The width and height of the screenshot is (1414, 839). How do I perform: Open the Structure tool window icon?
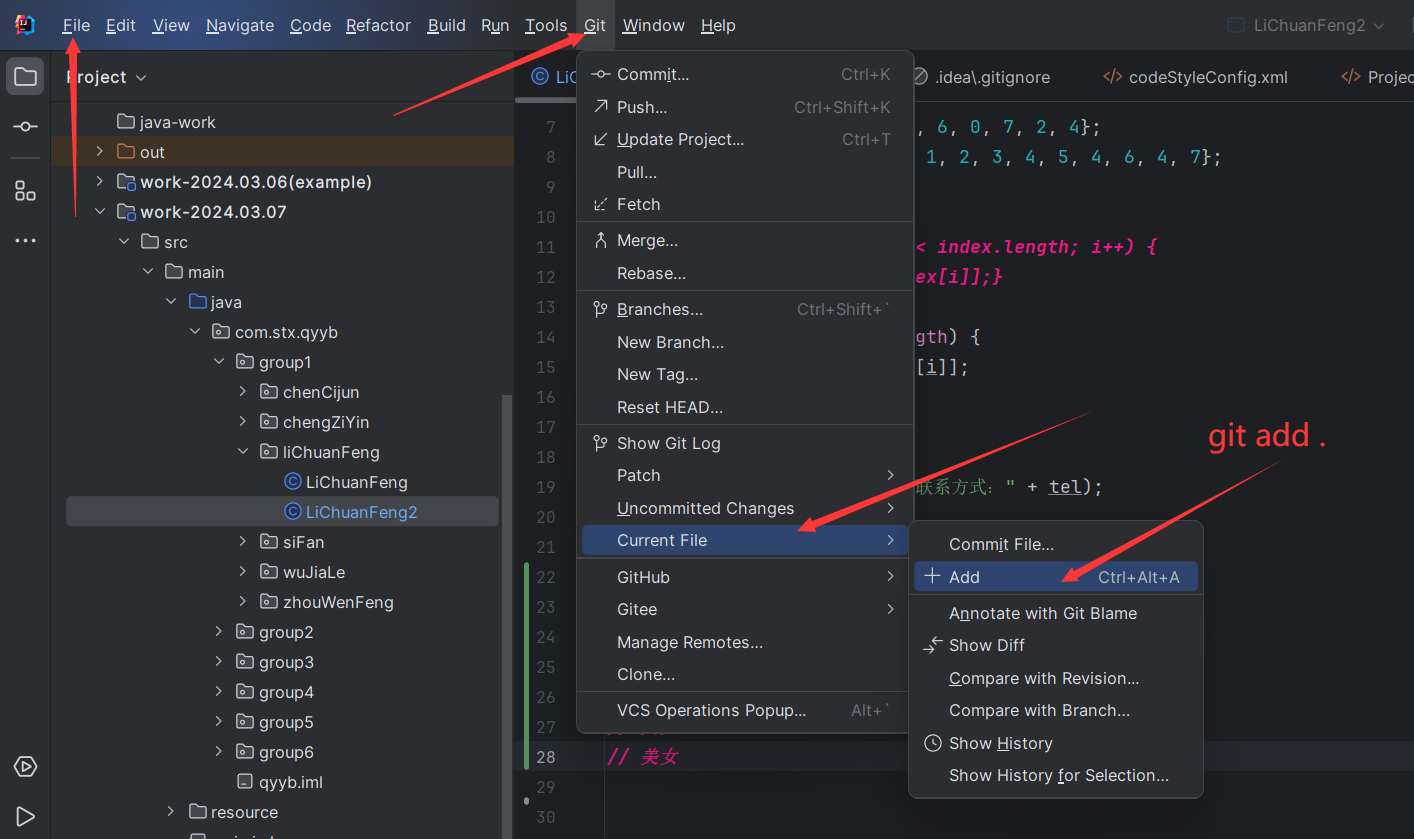coord(25,191)
